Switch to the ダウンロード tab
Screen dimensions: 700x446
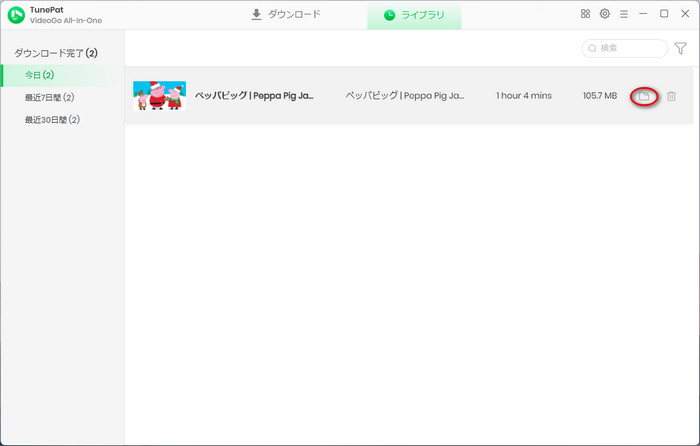pyautogui.click(x=286, y=15)
